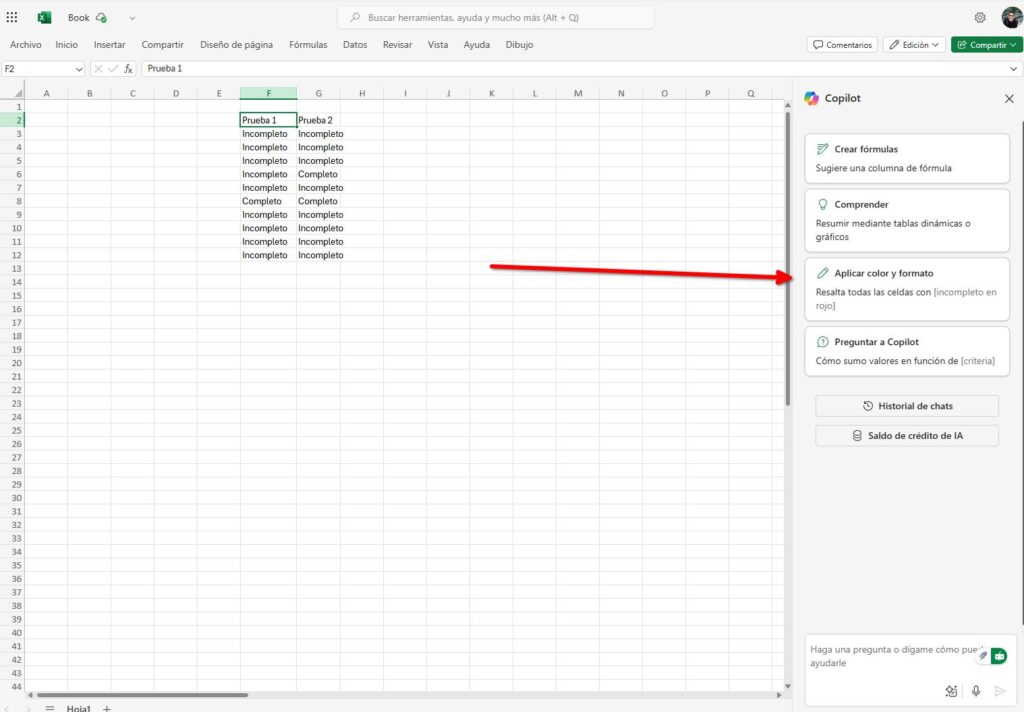Click the vertical scrollbar of the sheet
1024x712 pixels.
click(x=788, y=259)
